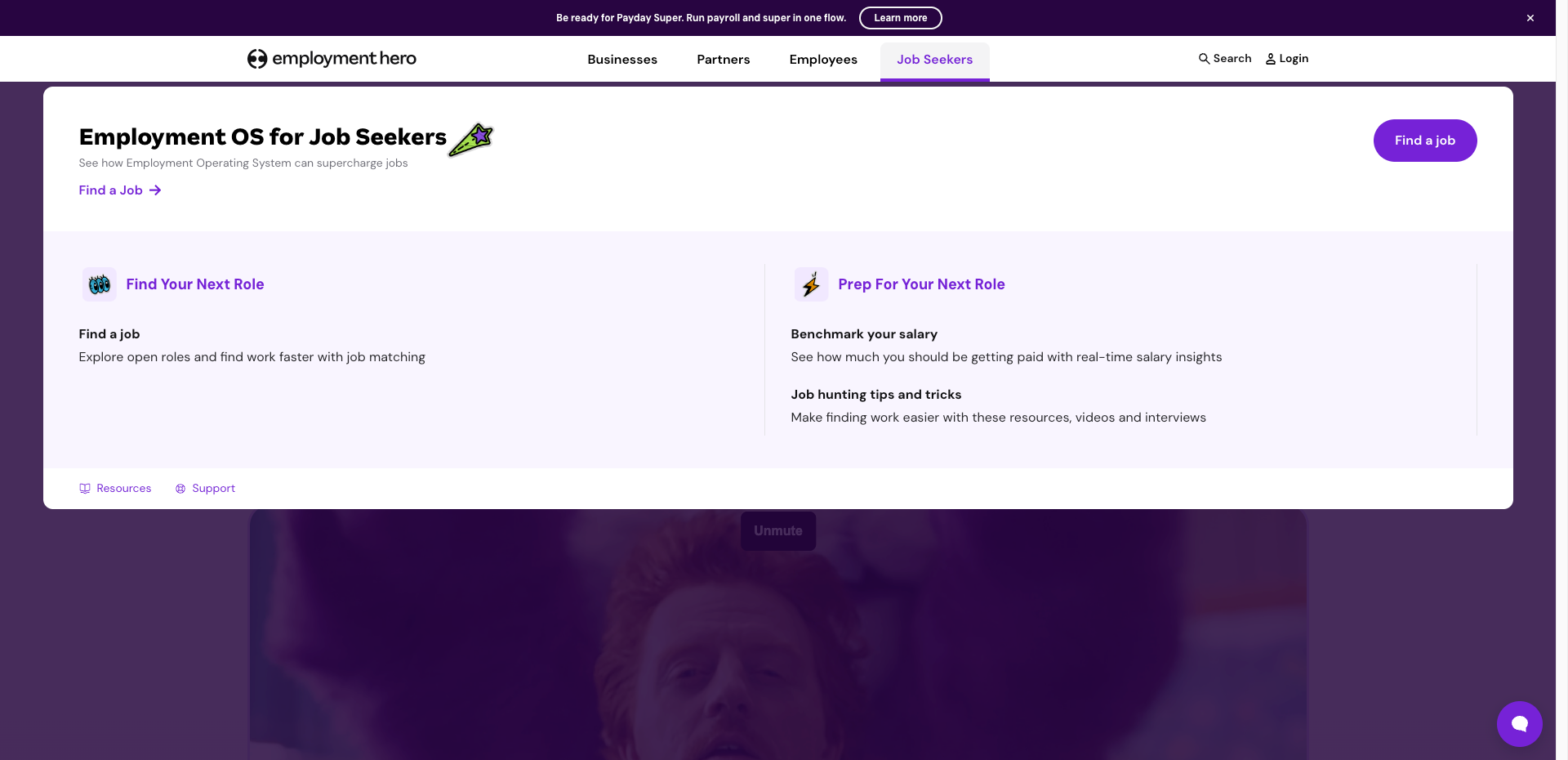Expand the Employees menu

(823, 60)
